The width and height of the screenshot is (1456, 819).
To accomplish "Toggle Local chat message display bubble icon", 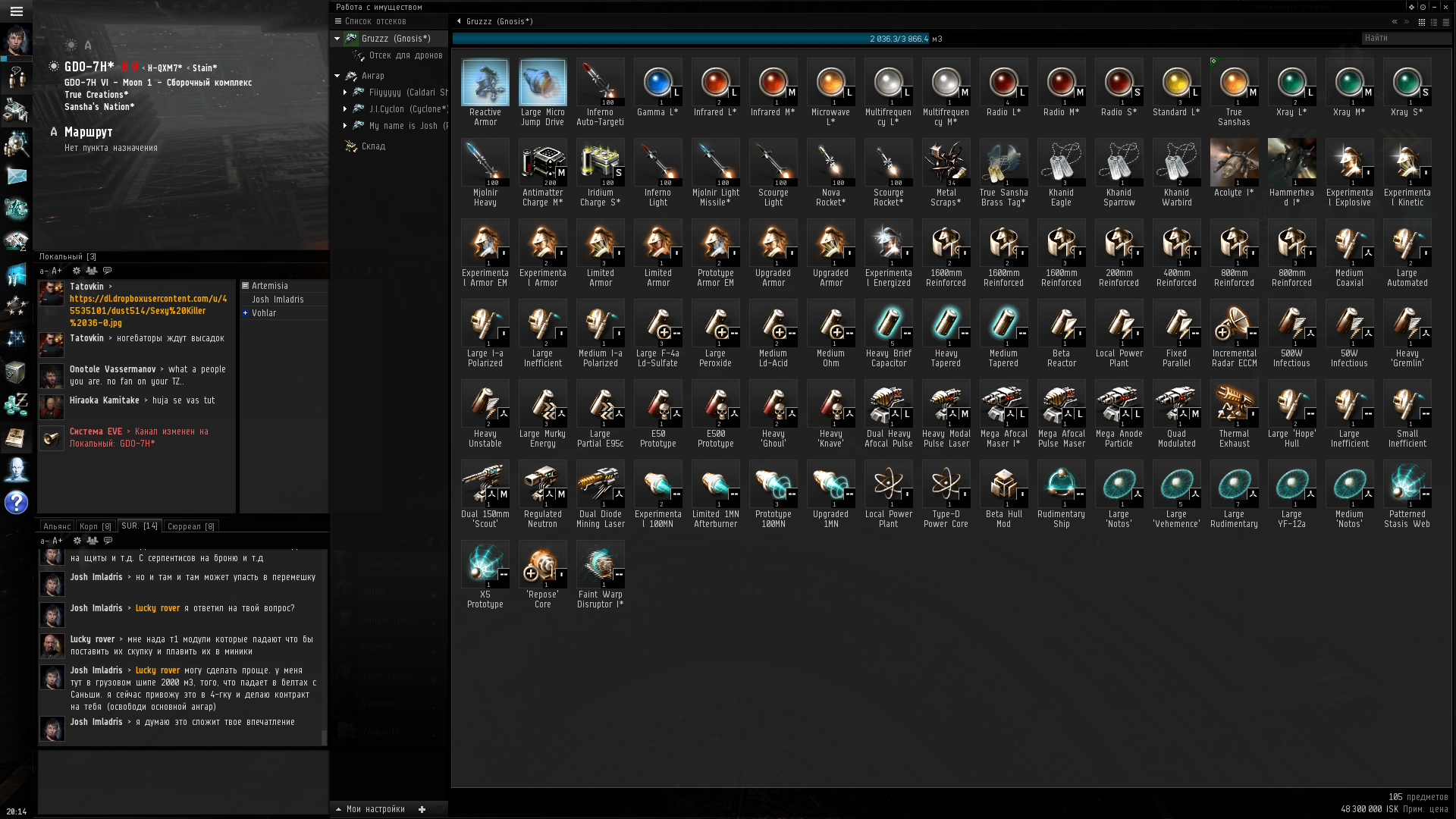I will coord(108,271).
